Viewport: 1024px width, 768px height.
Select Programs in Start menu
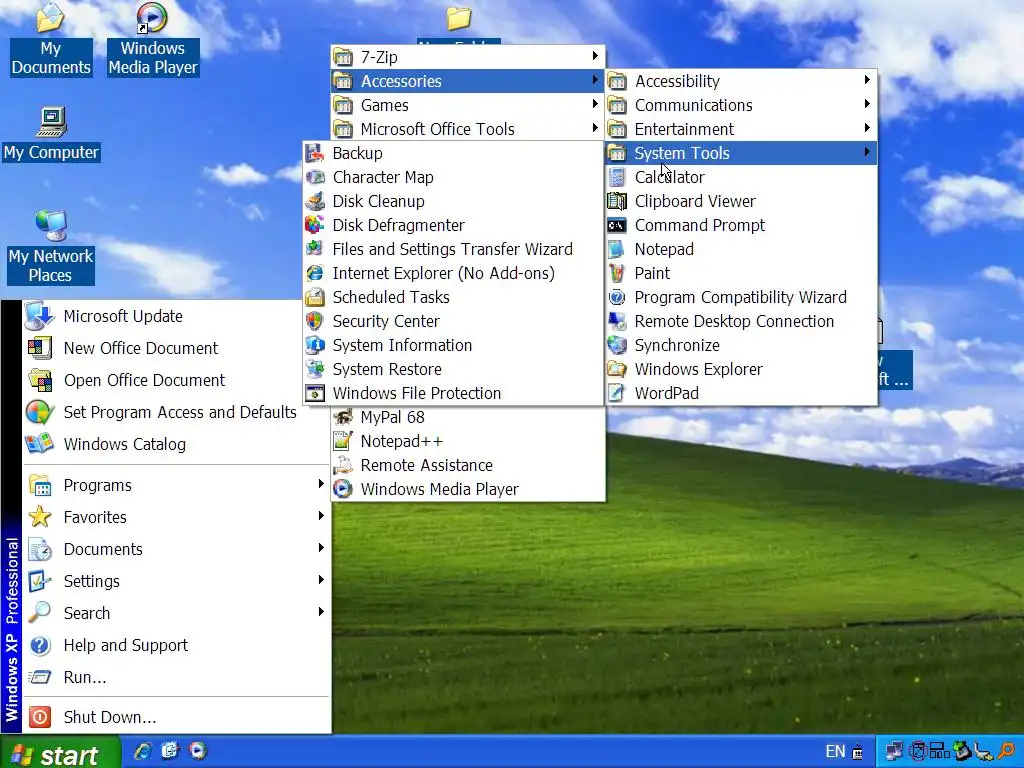(x=177, y=485)
